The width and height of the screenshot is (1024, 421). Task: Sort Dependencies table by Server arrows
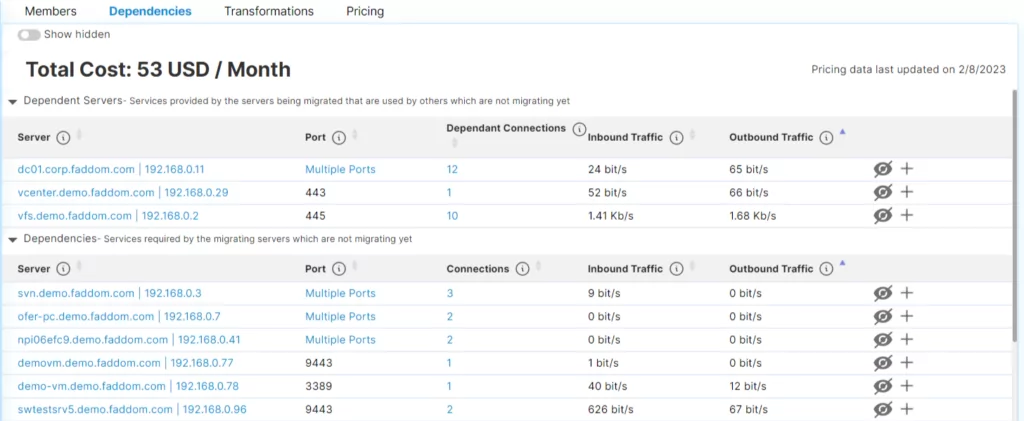click(x=80, y=266)
